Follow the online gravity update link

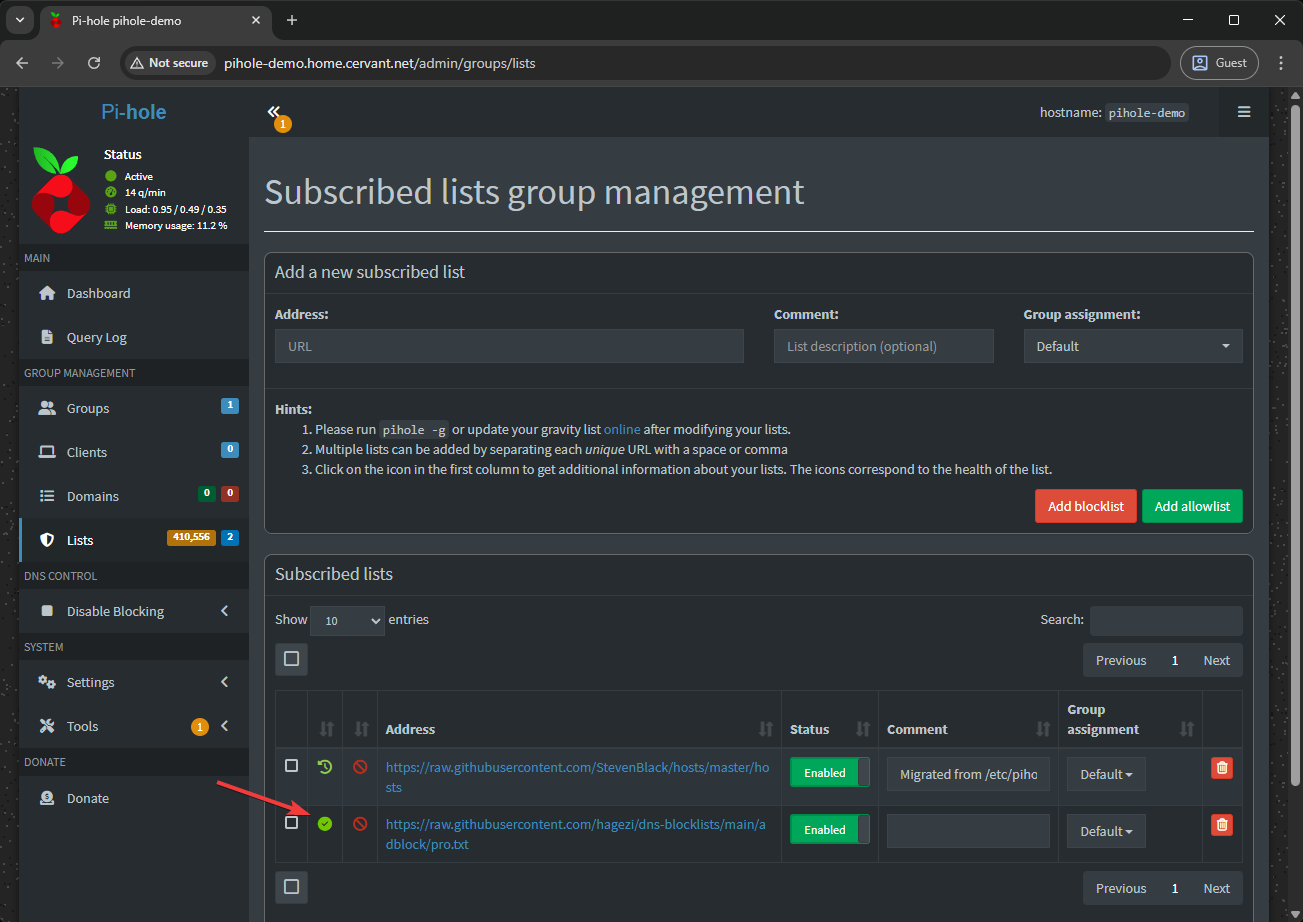[x=622, y=429]
